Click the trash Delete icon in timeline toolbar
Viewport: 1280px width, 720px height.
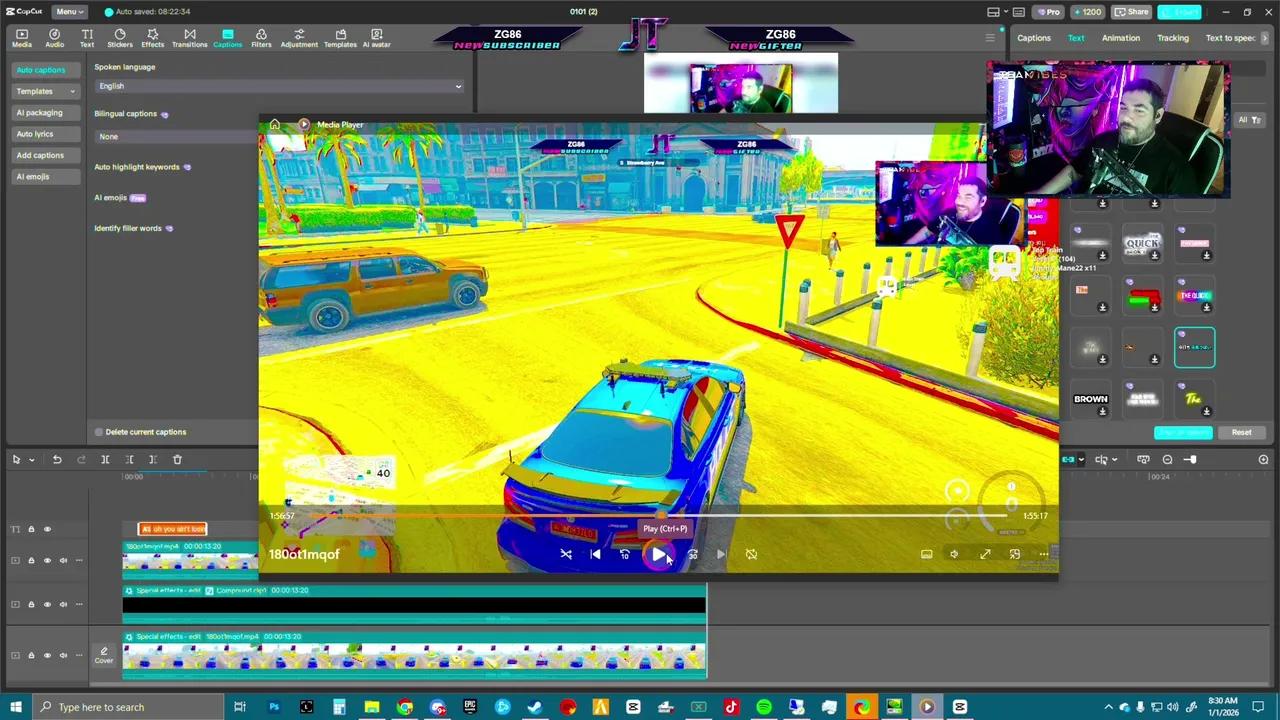(x=177, y=459)
